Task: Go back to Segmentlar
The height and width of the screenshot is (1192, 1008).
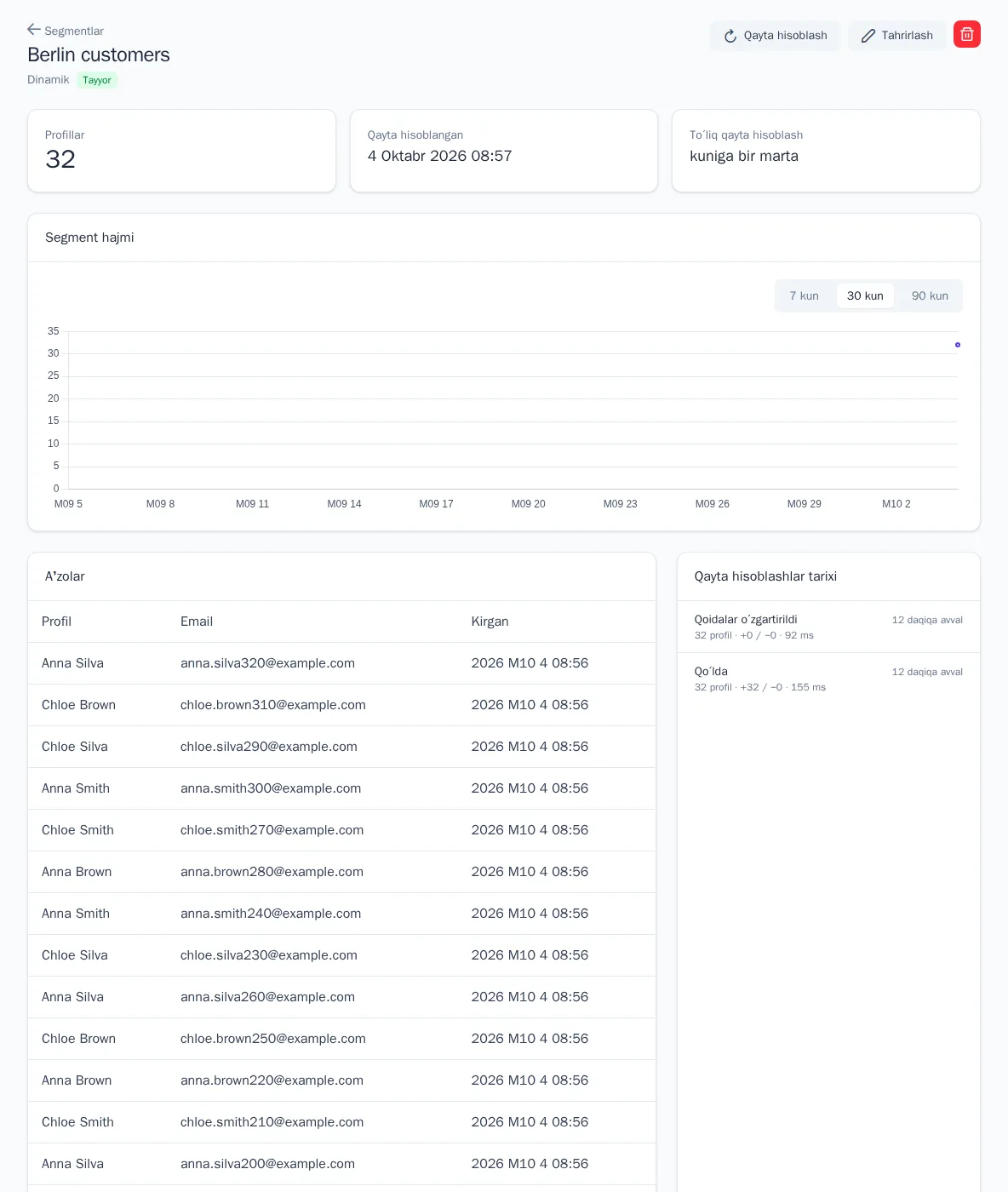Action: click(66, 31)
